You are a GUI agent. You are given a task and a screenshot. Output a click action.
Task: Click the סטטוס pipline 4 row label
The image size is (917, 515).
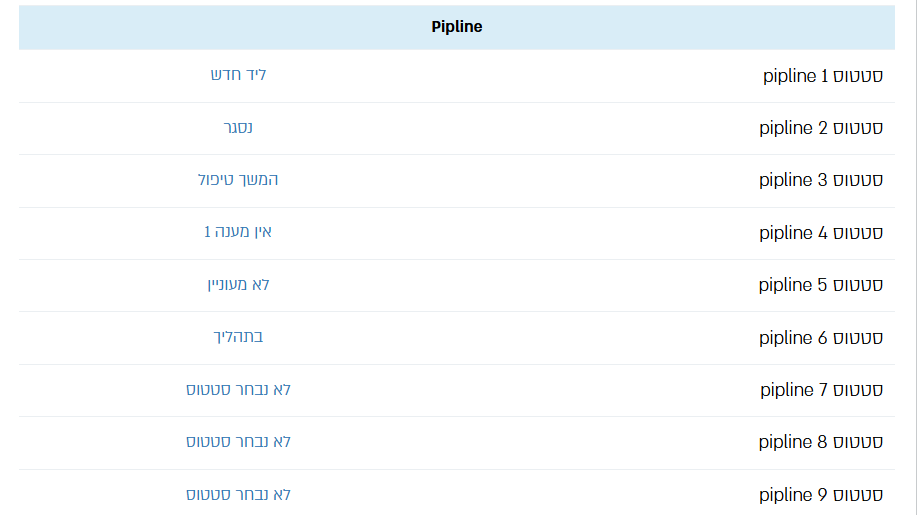821,233
